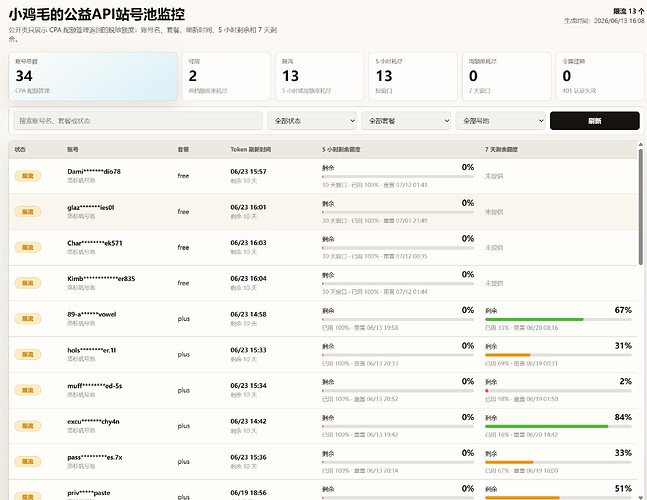
Task: Click token time 06/23 16:04
Action: [x=248, y=278]
